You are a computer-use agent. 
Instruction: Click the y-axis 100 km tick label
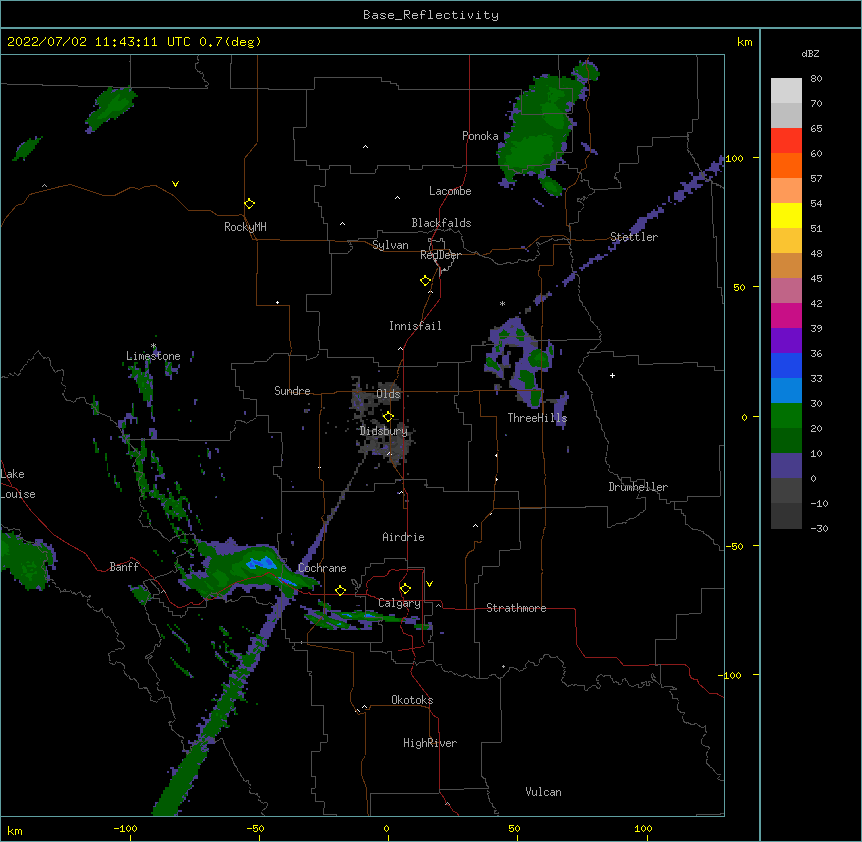click(x=734, y=159)
